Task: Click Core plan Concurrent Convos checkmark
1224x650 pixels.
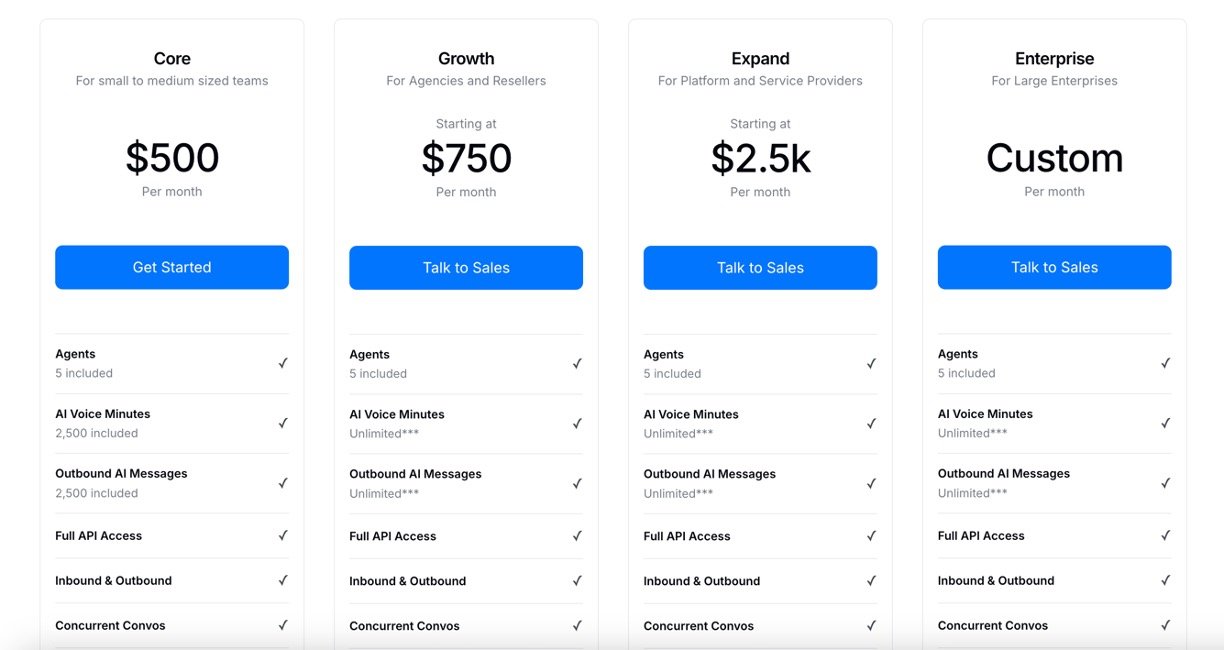Action: coord(283,625)
